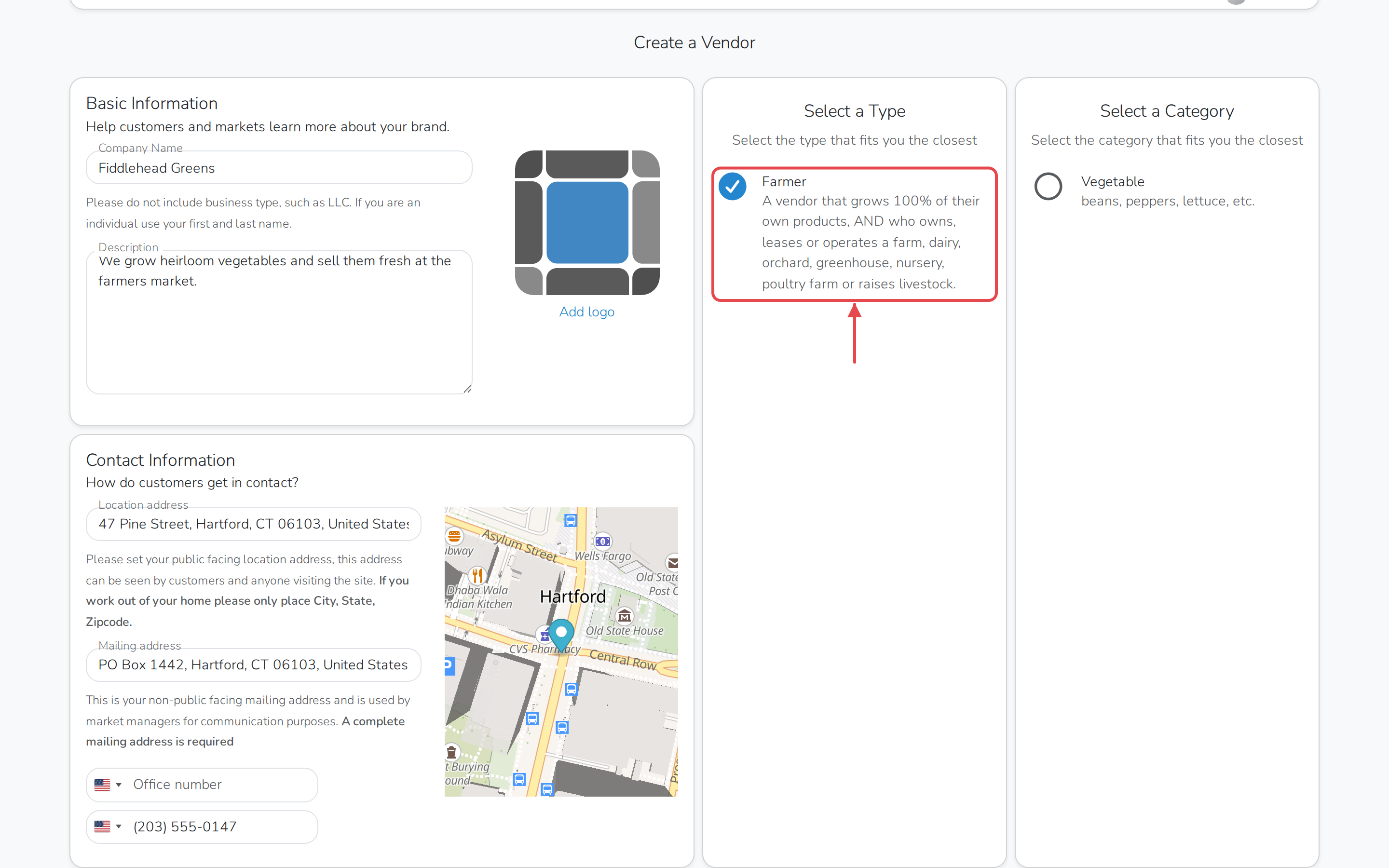Edit the Company Name field
Screen dimensions: 1389x868
(279, 168)
